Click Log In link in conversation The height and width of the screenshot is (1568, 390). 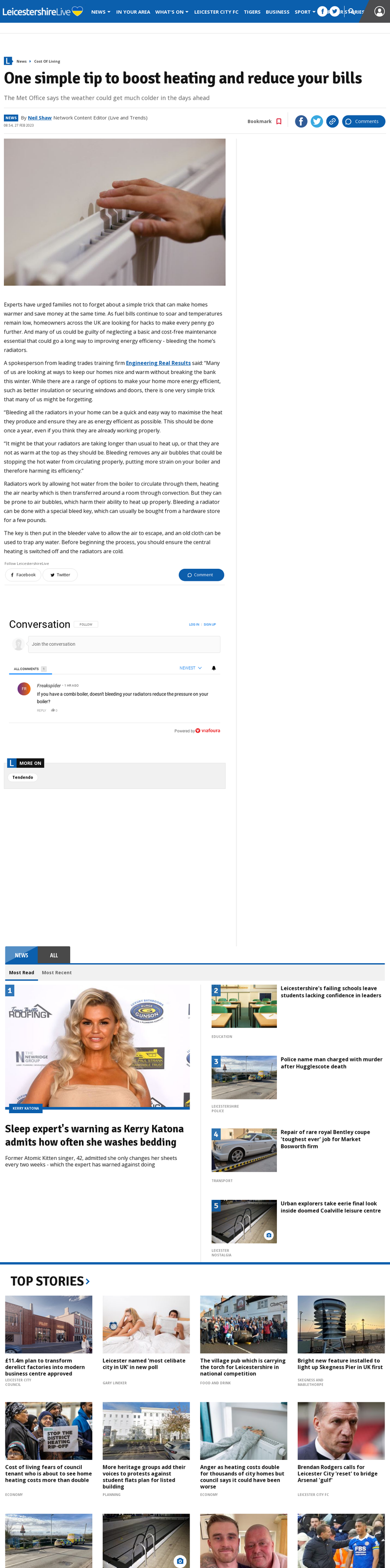[194, 624]
